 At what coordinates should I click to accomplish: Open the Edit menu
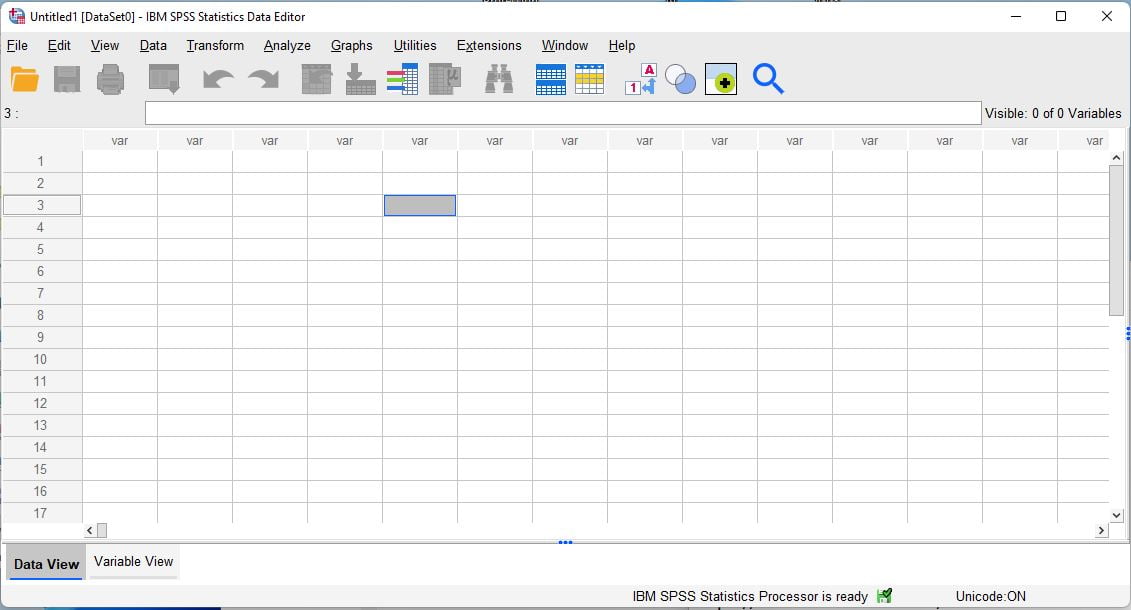[59, 45]
